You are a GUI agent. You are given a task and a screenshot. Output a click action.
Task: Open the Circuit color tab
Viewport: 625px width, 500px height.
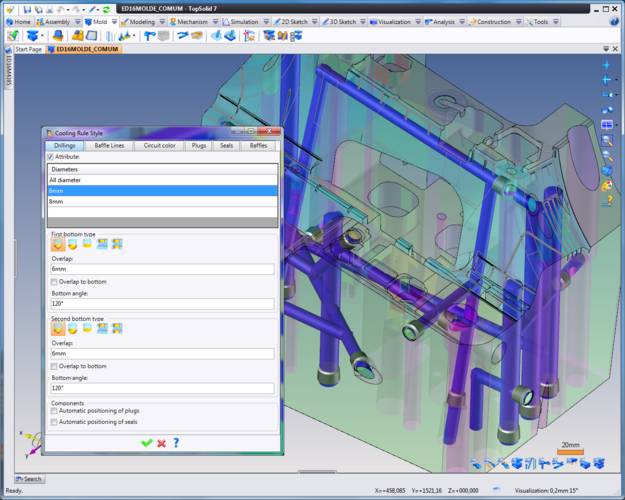(x=159, y=145)
